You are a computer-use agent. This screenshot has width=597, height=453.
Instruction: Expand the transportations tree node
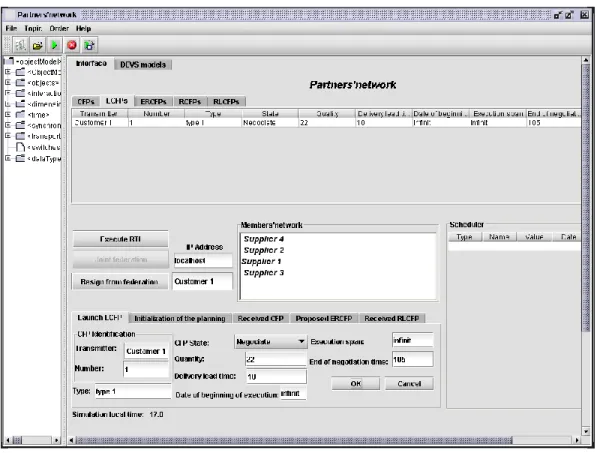[8, 136]
